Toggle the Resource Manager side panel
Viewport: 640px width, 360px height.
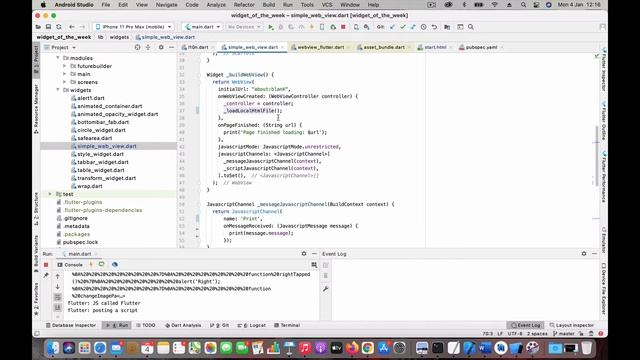(36, 109)
